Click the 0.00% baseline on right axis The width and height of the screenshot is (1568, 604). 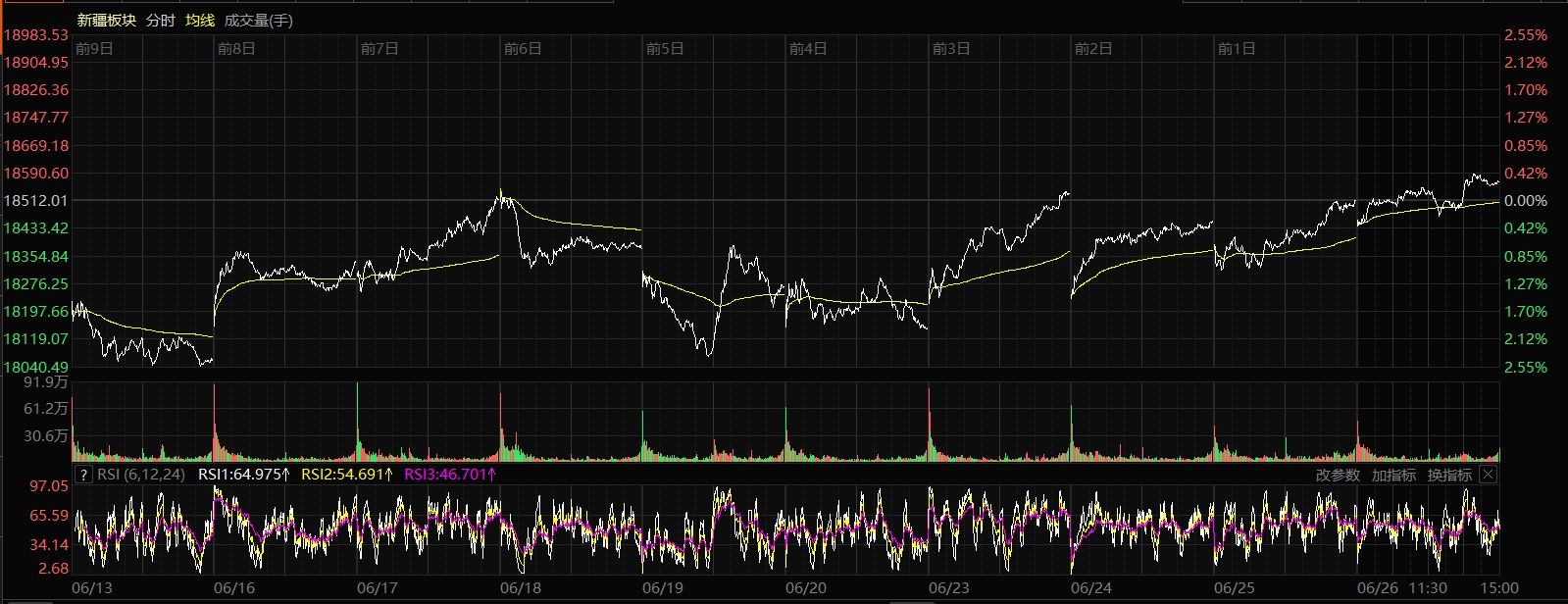[x=1525, y=201]
